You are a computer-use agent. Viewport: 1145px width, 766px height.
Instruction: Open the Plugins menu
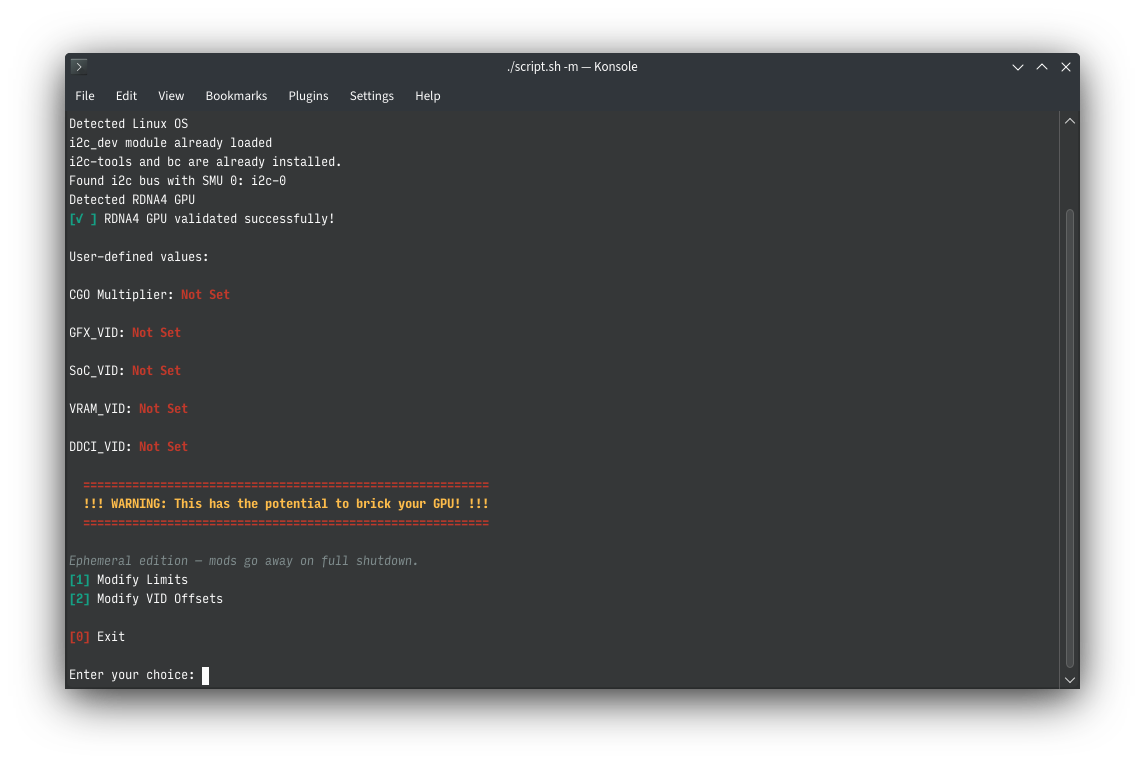click(x=308, y=96)
